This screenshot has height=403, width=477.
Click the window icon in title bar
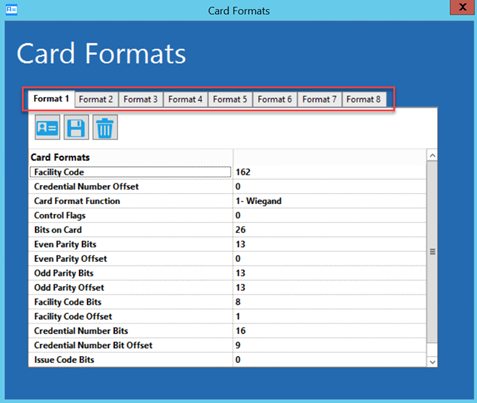click(x=12, y=10)
